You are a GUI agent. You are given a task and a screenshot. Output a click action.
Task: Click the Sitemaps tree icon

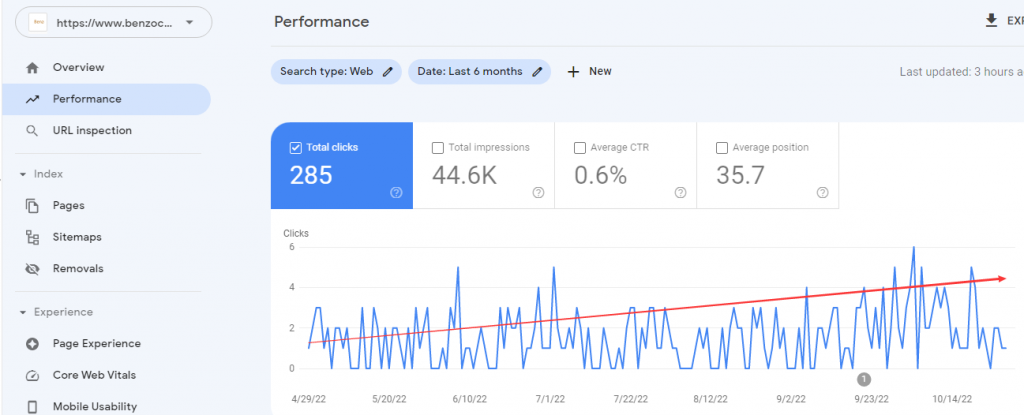click(32, 237)
